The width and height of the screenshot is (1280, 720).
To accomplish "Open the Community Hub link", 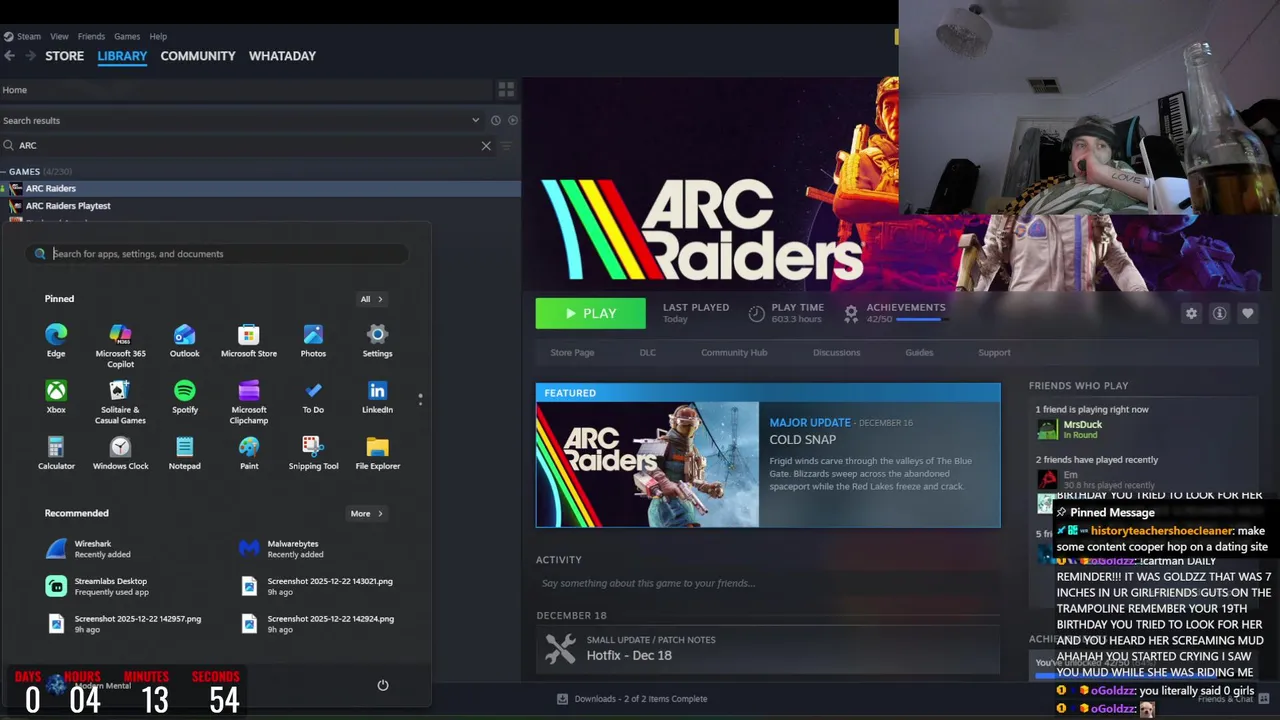I will point(734,352).
